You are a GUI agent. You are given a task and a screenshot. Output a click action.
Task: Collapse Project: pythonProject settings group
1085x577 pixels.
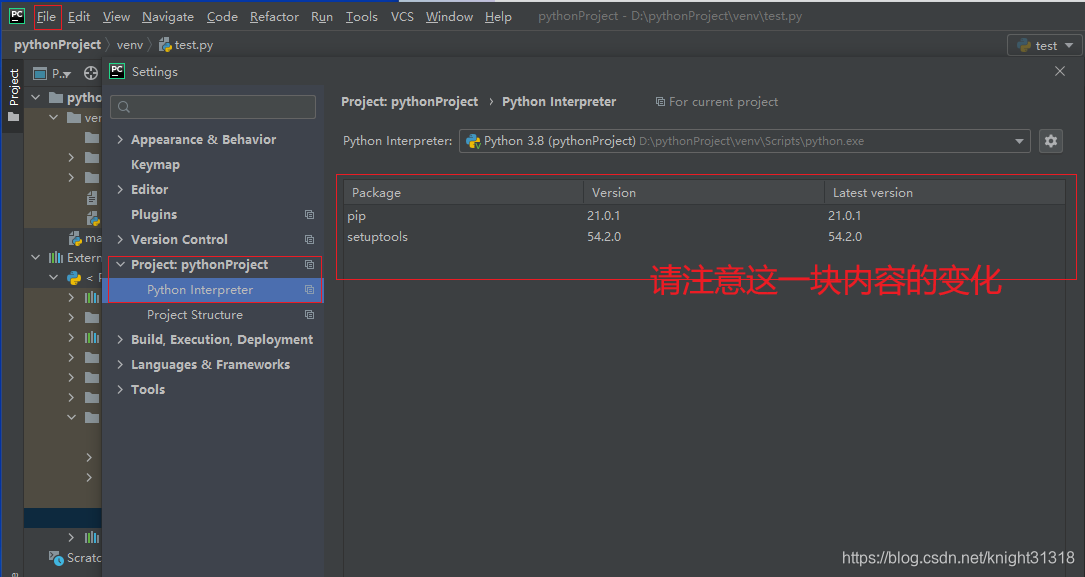(x=120, y=264)
